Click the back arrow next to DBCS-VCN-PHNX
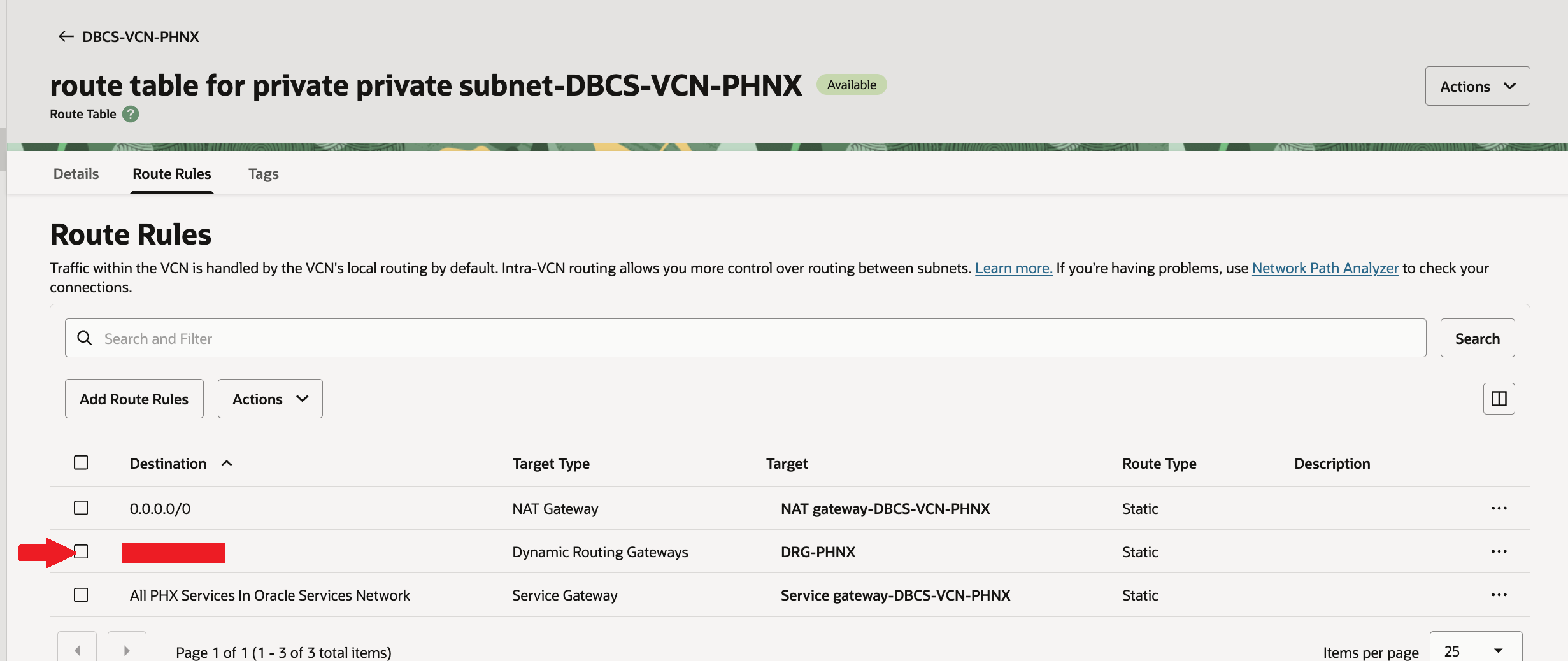The image size is (1568, 661). 66,37
